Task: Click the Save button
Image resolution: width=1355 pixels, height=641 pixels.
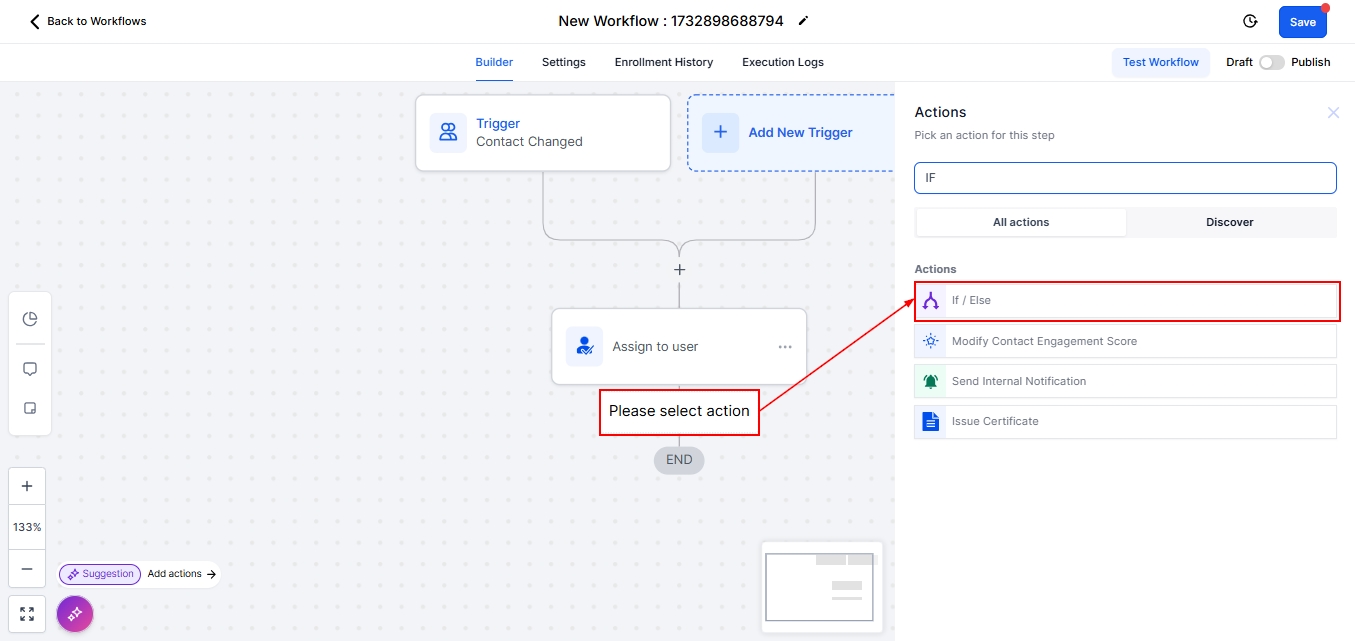Action: tap(1302, 22)
